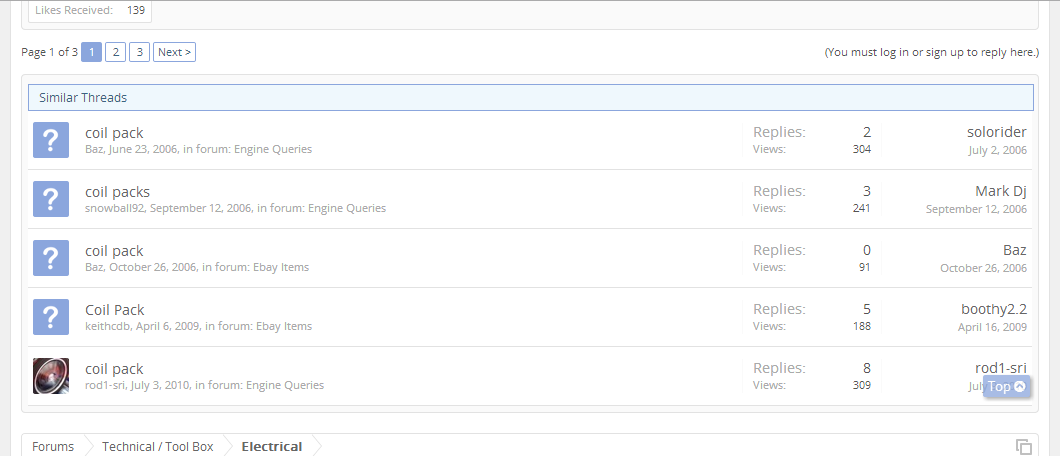Open Engine Queries forum in rod1-sri row
1060x456 pixels.
click(285, 385)
